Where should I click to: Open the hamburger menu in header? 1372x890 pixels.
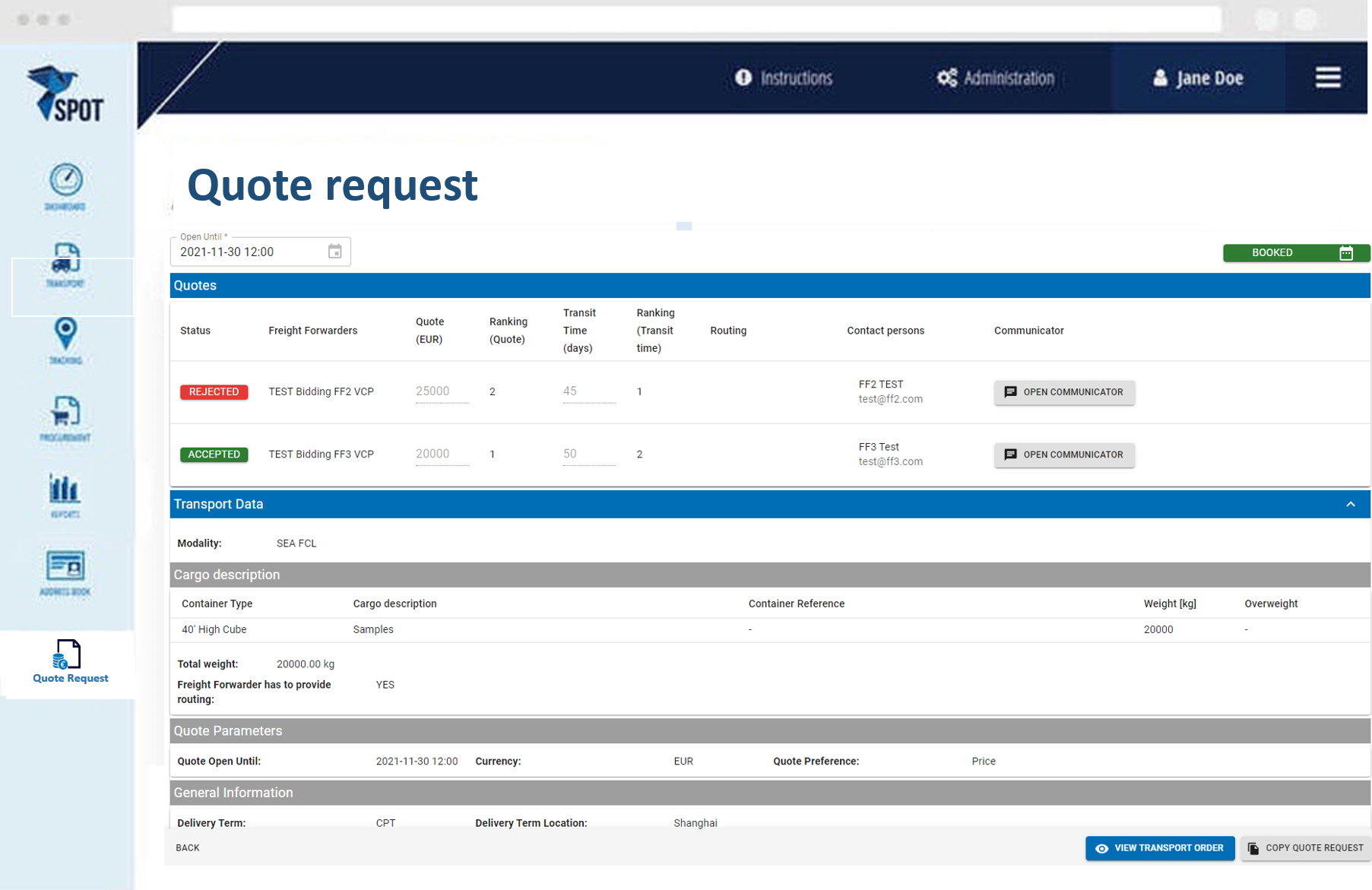[x=1328, y=78]
